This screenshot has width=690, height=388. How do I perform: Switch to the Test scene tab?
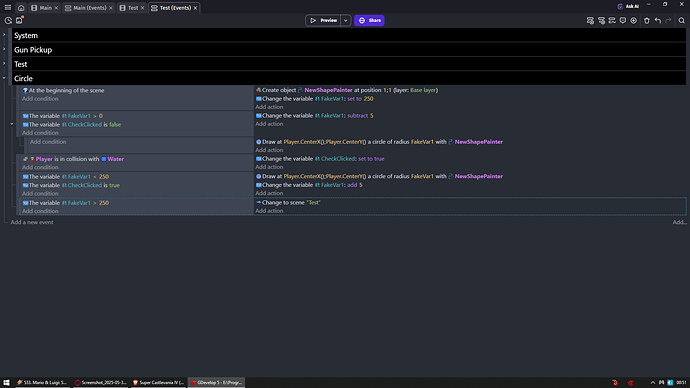(129, 8)
